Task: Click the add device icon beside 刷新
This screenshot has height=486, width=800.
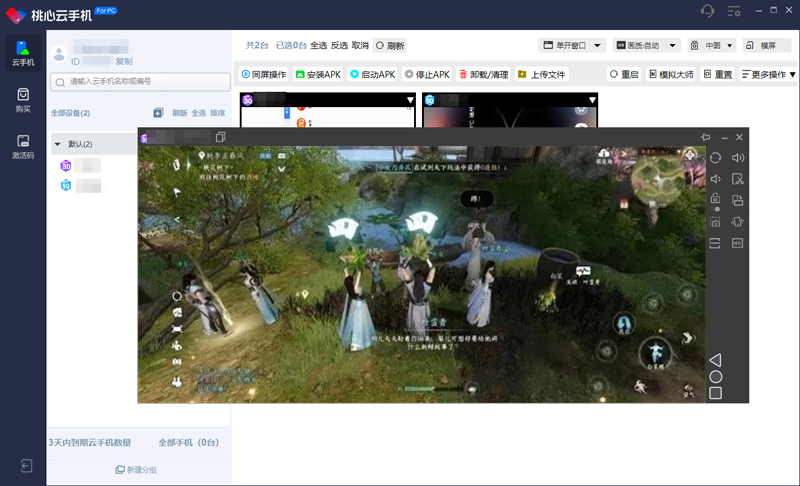Action: point(158,113)
